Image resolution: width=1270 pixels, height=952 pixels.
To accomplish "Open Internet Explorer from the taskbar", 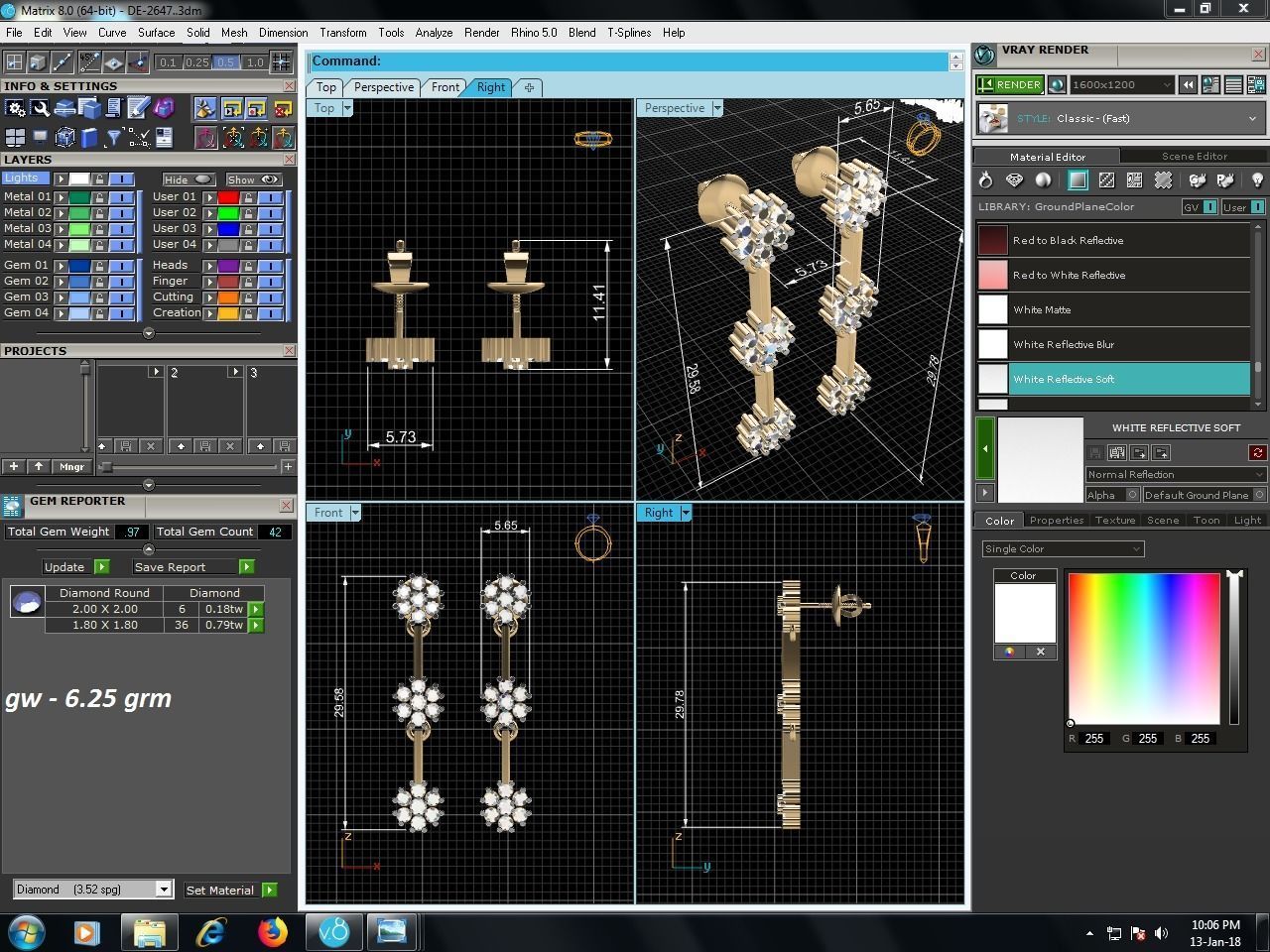I will [x=210, y=932].
